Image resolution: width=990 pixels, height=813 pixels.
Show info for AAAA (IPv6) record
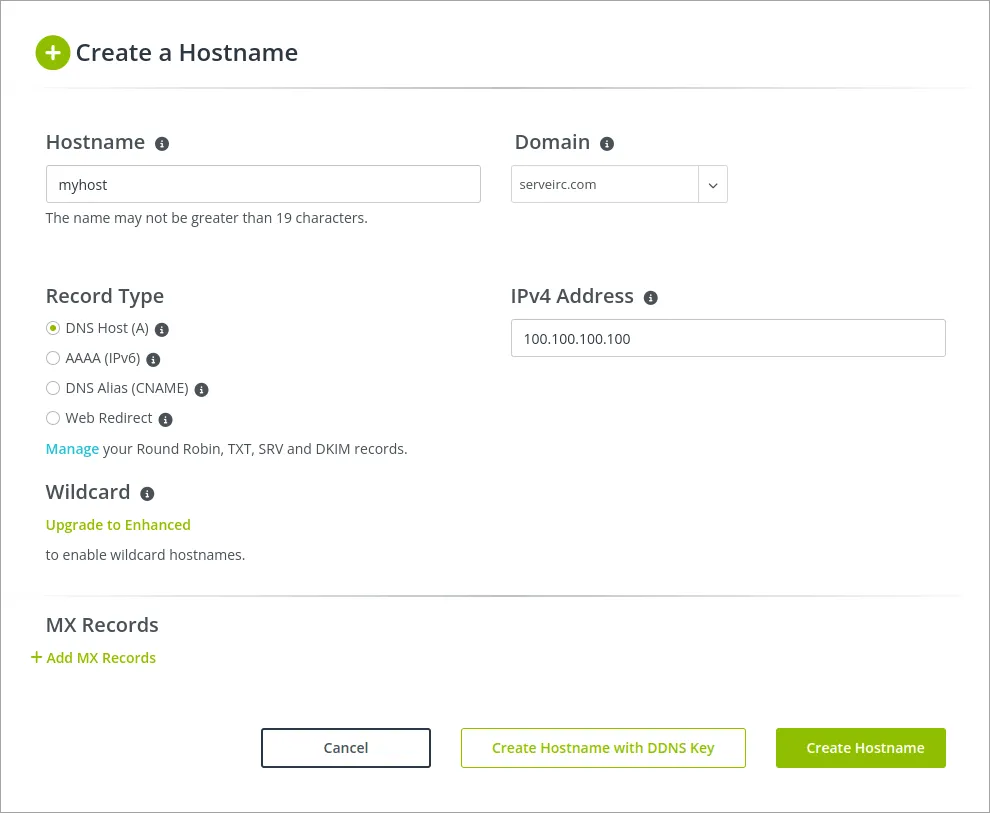point(153,360)
